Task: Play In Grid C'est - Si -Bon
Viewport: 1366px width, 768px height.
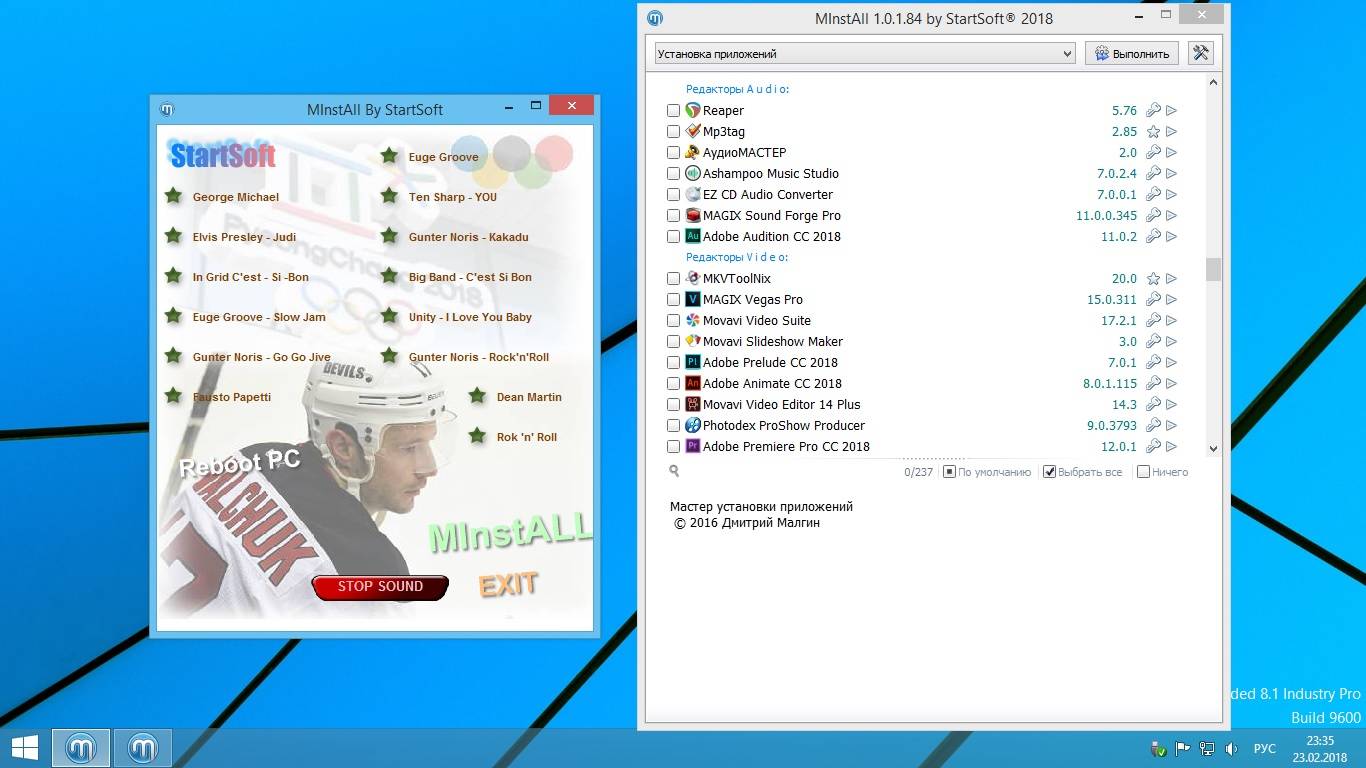Action: pyautogui.click(x=250, y=277)
